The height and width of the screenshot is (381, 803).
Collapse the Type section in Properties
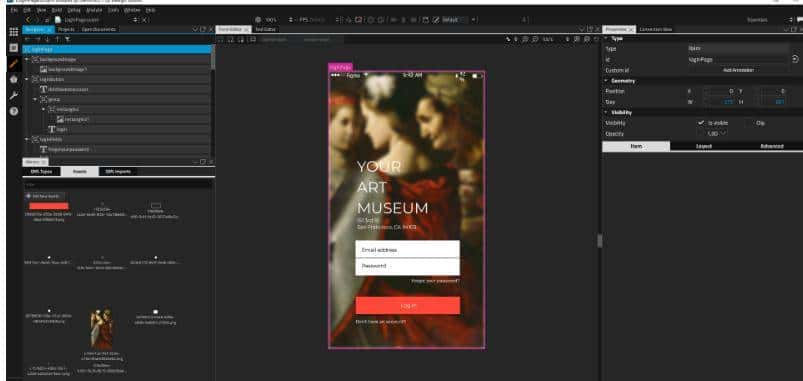[606, 38]
